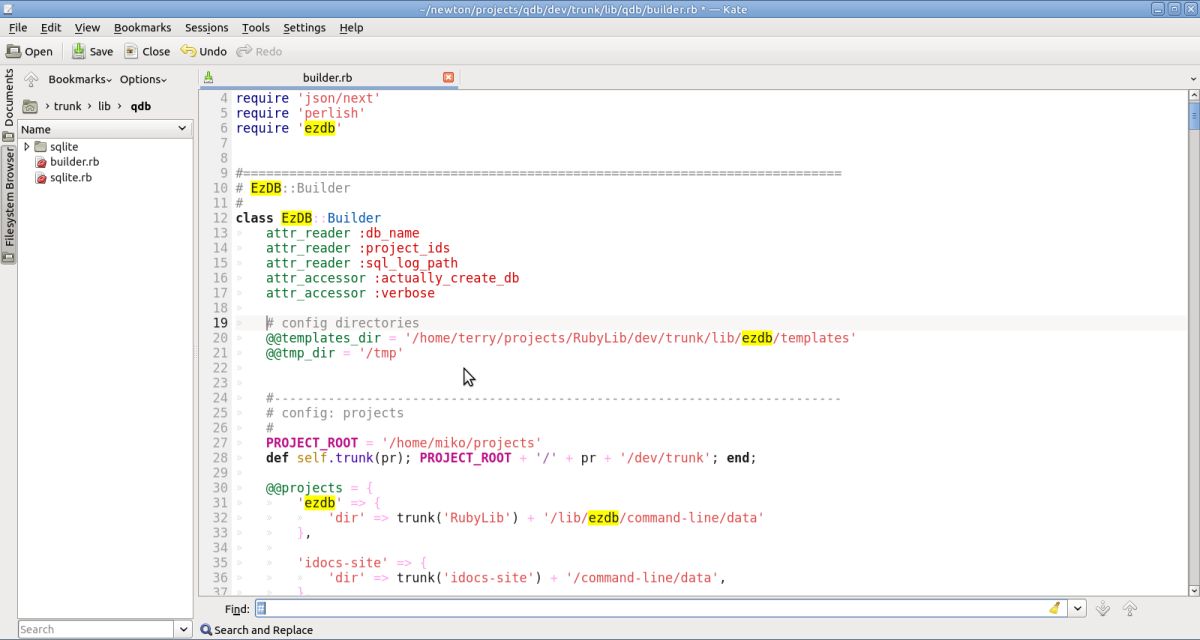Screen dimensions: 1200x640
Task: Open the Bookmarks dropdown in the file browser
Action: click(x=80, y=79)
